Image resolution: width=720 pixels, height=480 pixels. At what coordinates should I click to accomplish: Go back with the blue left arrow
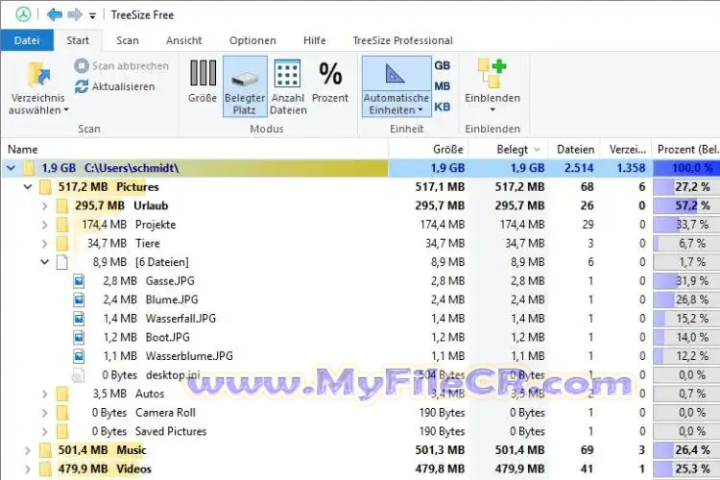point(54,15)
